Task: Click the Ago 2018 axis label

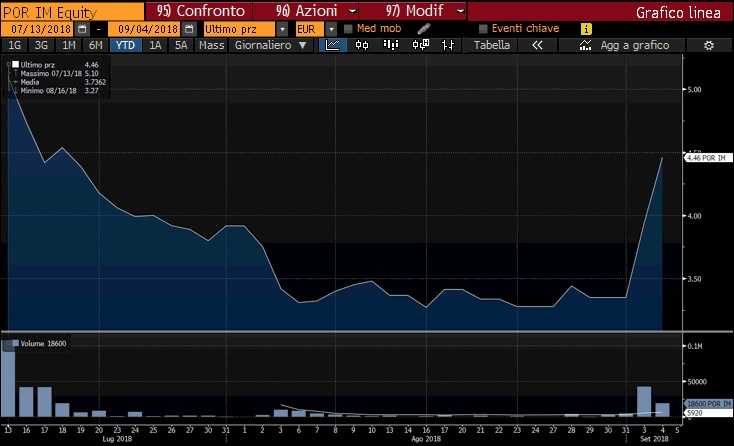Action: click(426, 439)
